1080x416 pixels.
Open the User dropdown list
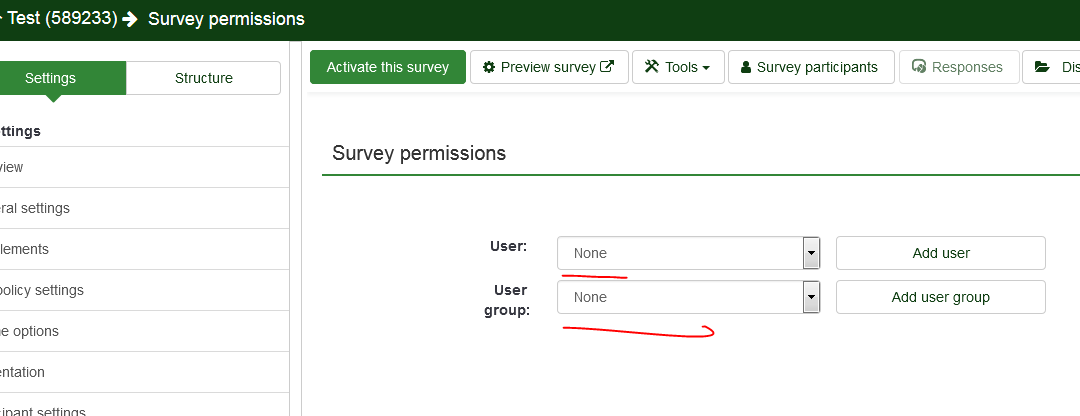(x=811, y=253)
